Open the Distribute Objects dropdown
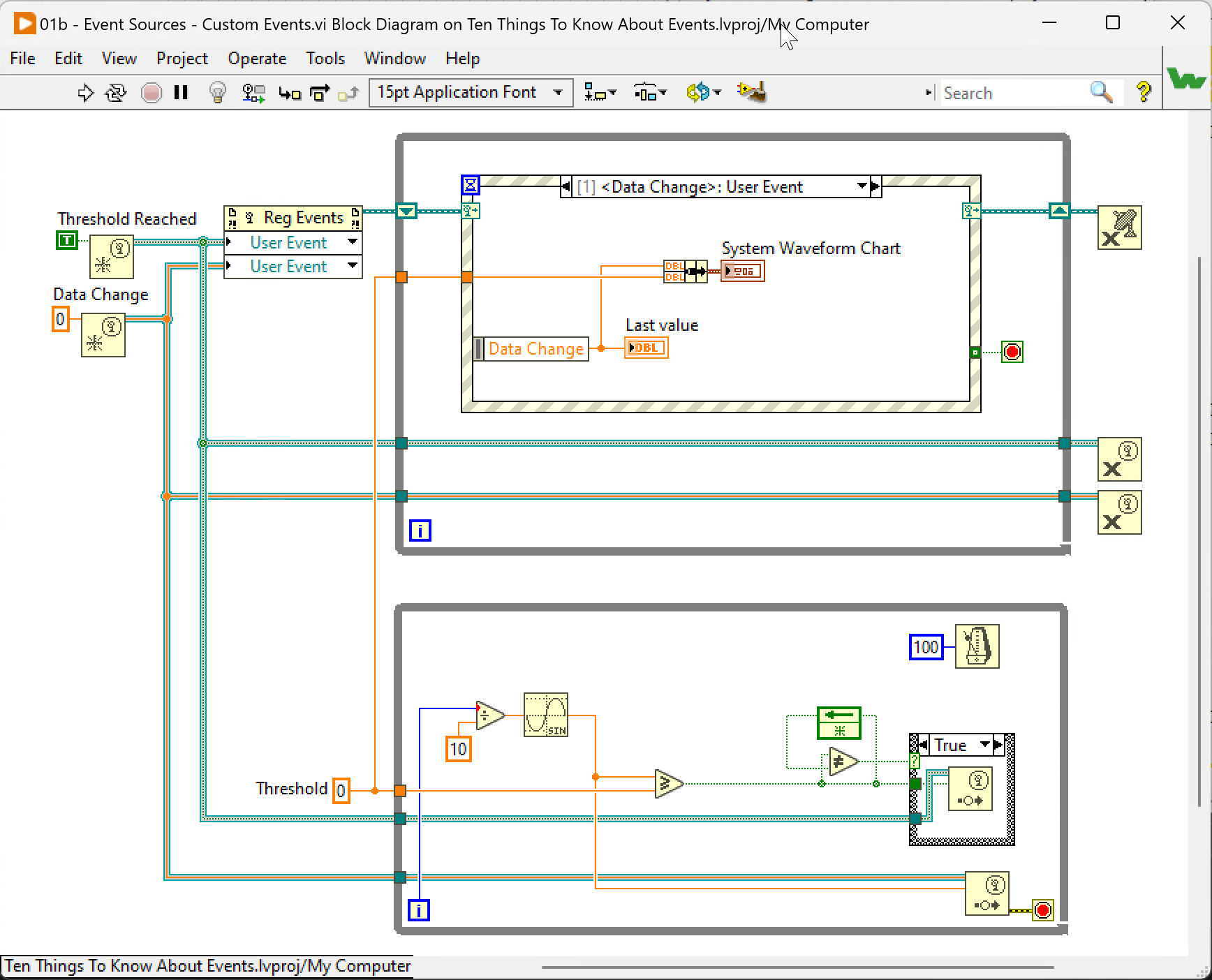 [650, 93]
